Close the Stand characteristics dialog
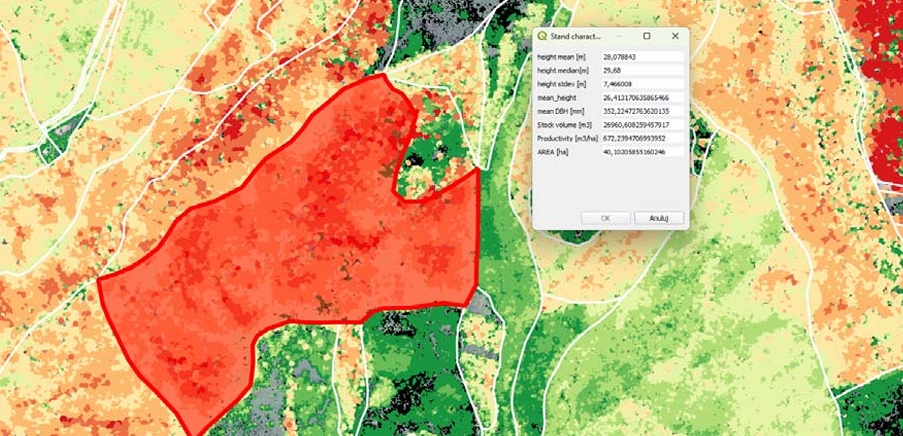Image resolution: width=903 pixels, height=436 pixels. pos(675,36)
